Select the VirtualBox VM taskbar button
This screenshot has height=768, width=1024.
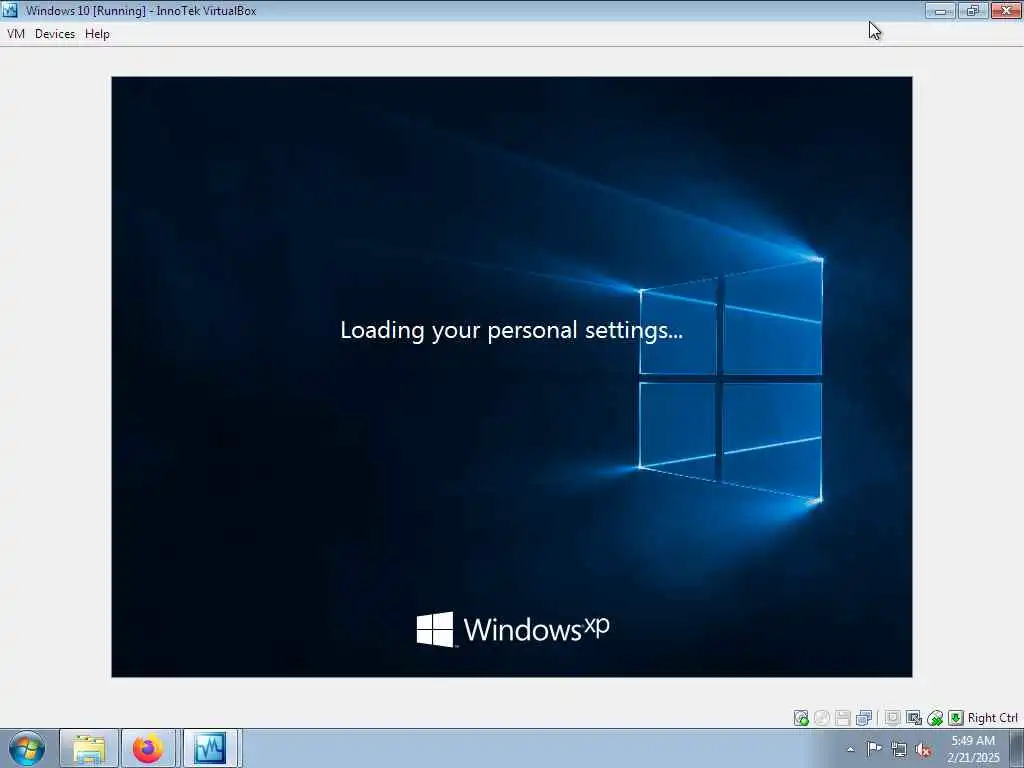pyautogui.click(x=210, y=748)
